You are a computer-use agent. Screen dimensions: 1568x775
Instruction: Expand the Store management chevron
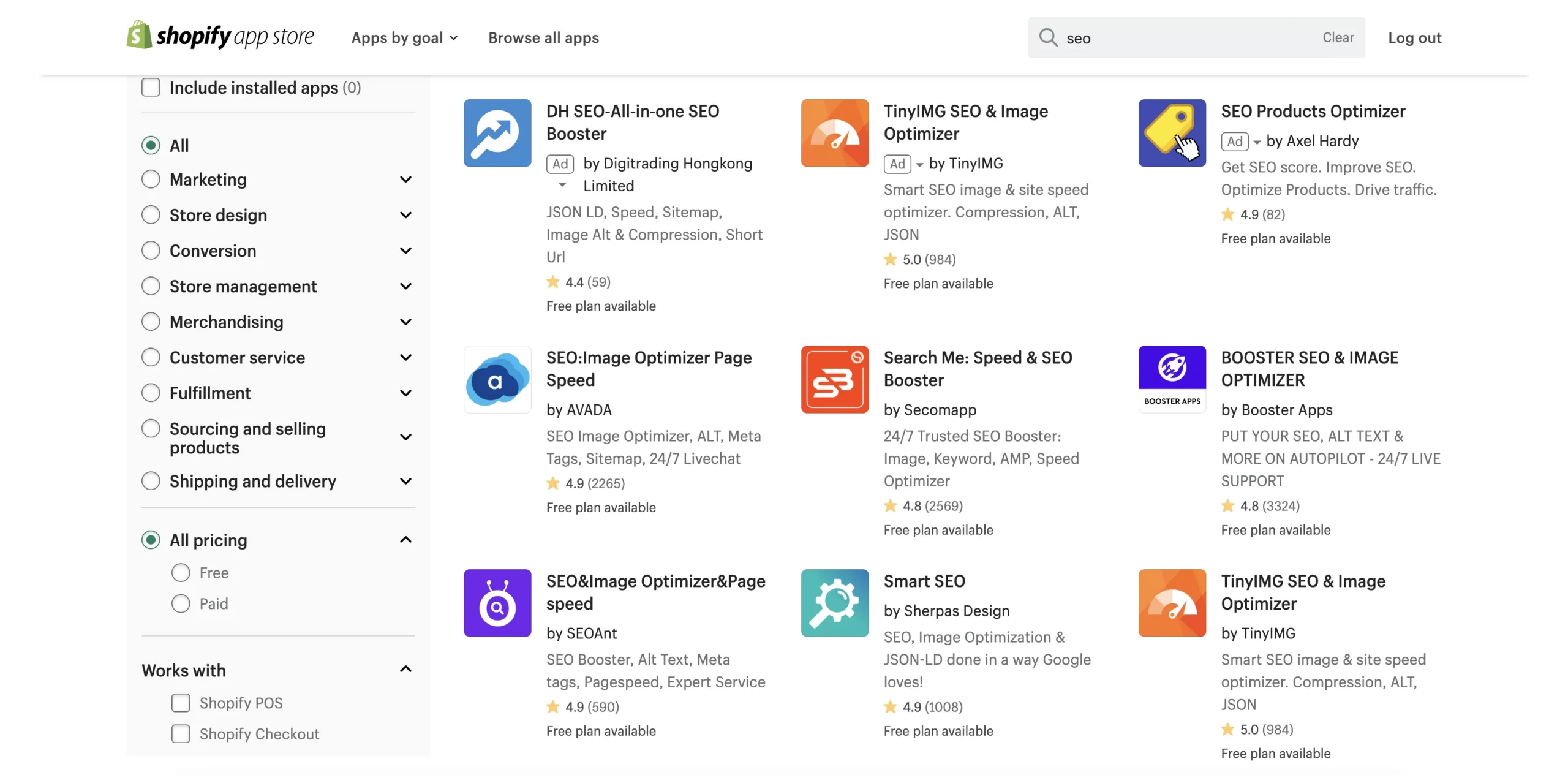405,285
